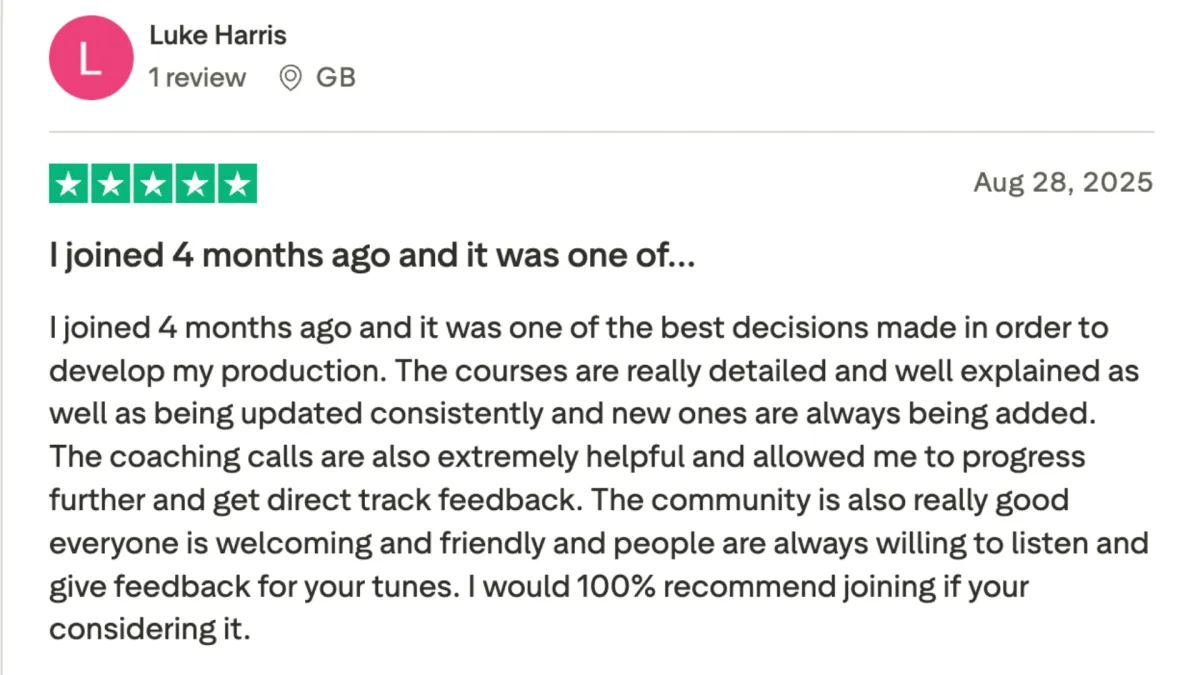The image size is (1200, 675).
Task: Open Luke Harris reviewer profile name
Action: tap(218, 36)
